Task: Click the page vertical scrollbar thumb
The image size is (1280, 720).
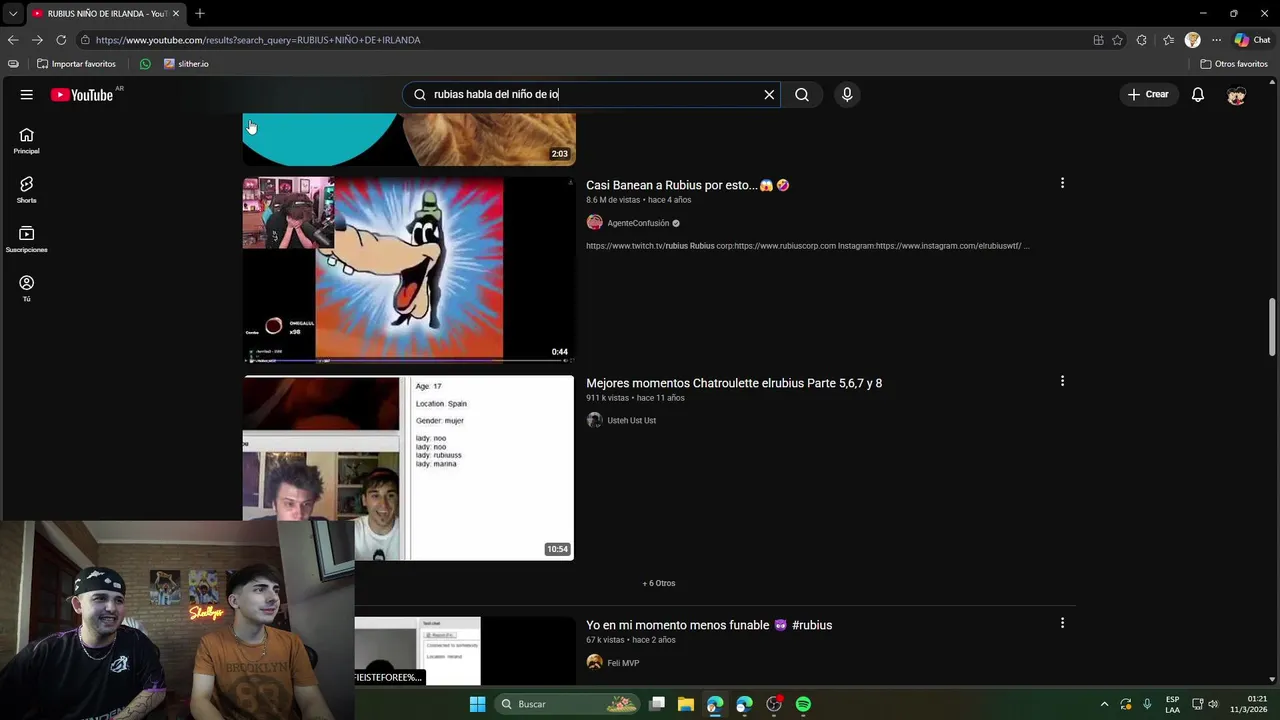Action: pos(1272,326)
